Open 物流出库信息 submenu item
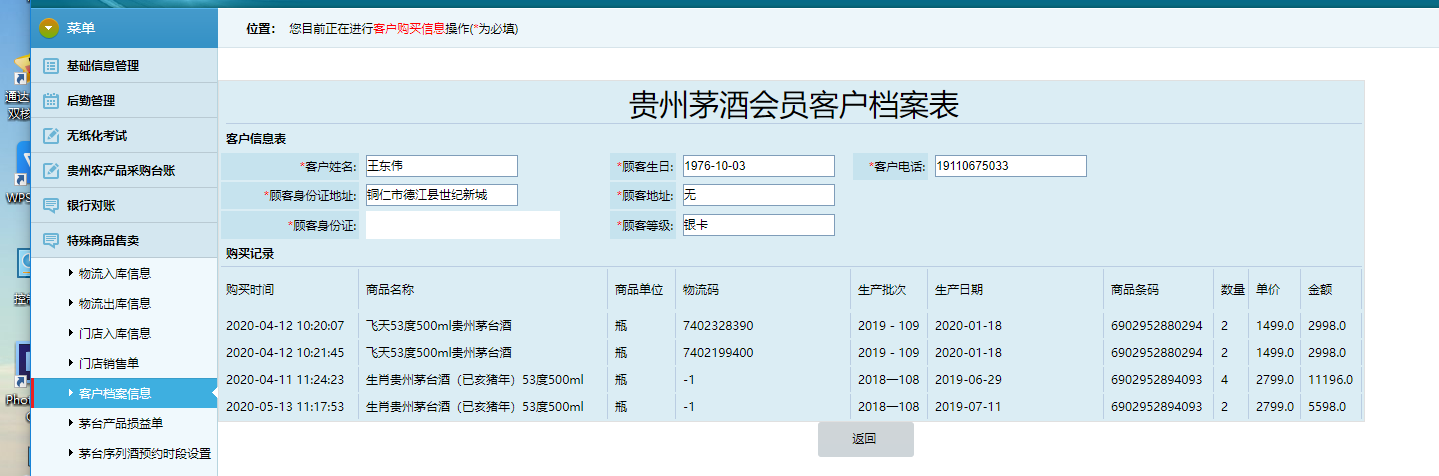This screenshot has width=1439, height=476. coord(114,303)
